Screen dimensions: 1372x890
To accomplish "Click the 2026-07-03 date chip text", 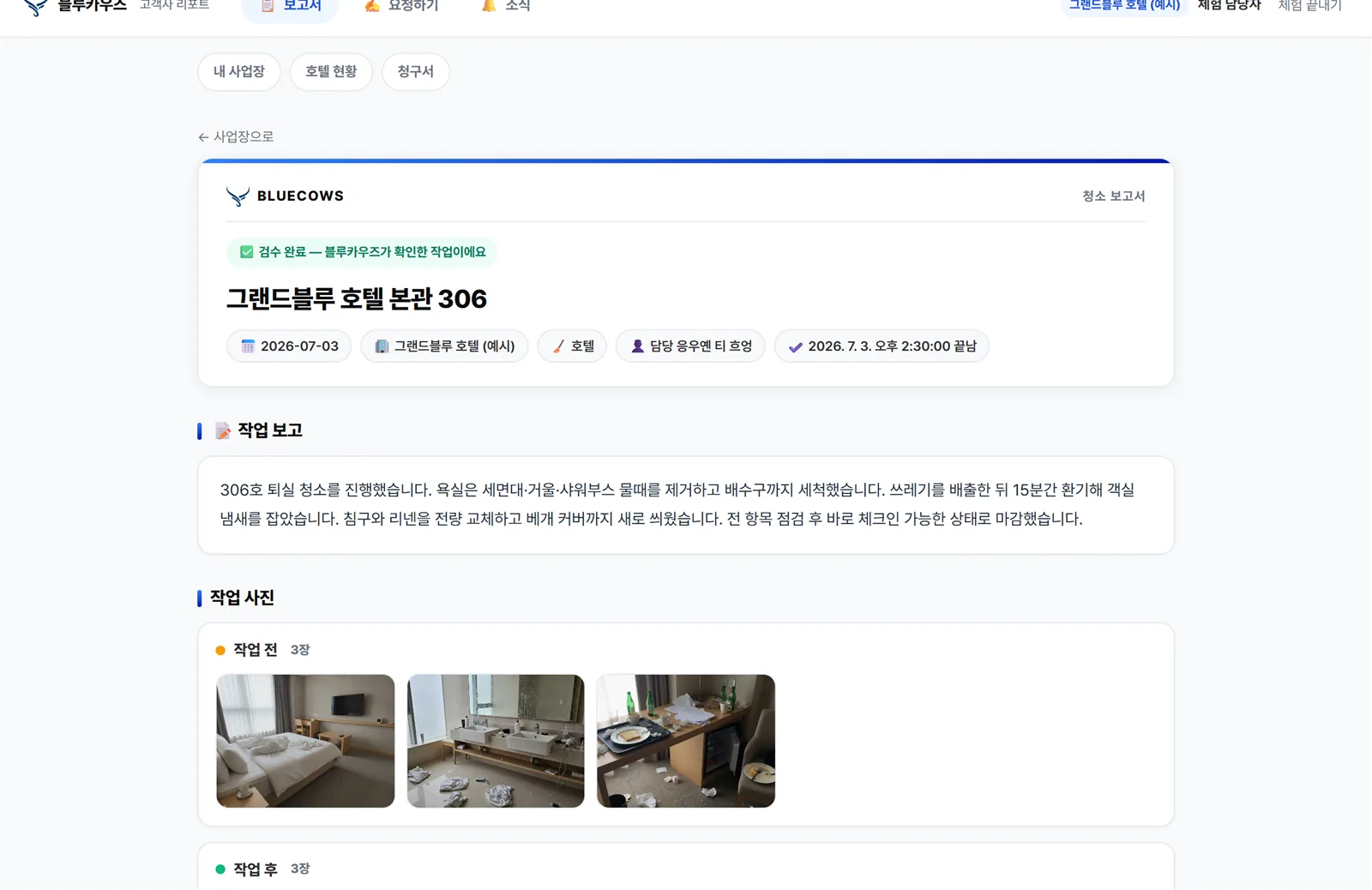I will coord(299,346).
